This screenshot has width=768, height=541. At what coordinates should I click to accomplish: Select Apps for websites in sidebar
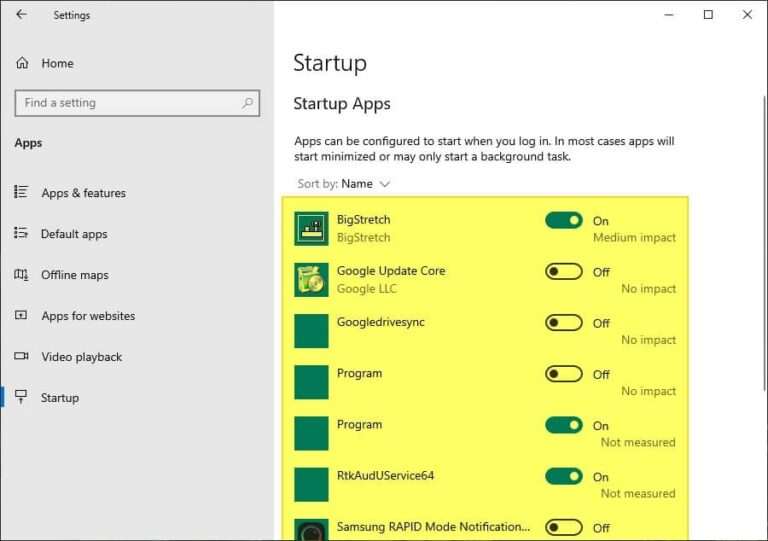pyautogui.click(x=88, y=316)
